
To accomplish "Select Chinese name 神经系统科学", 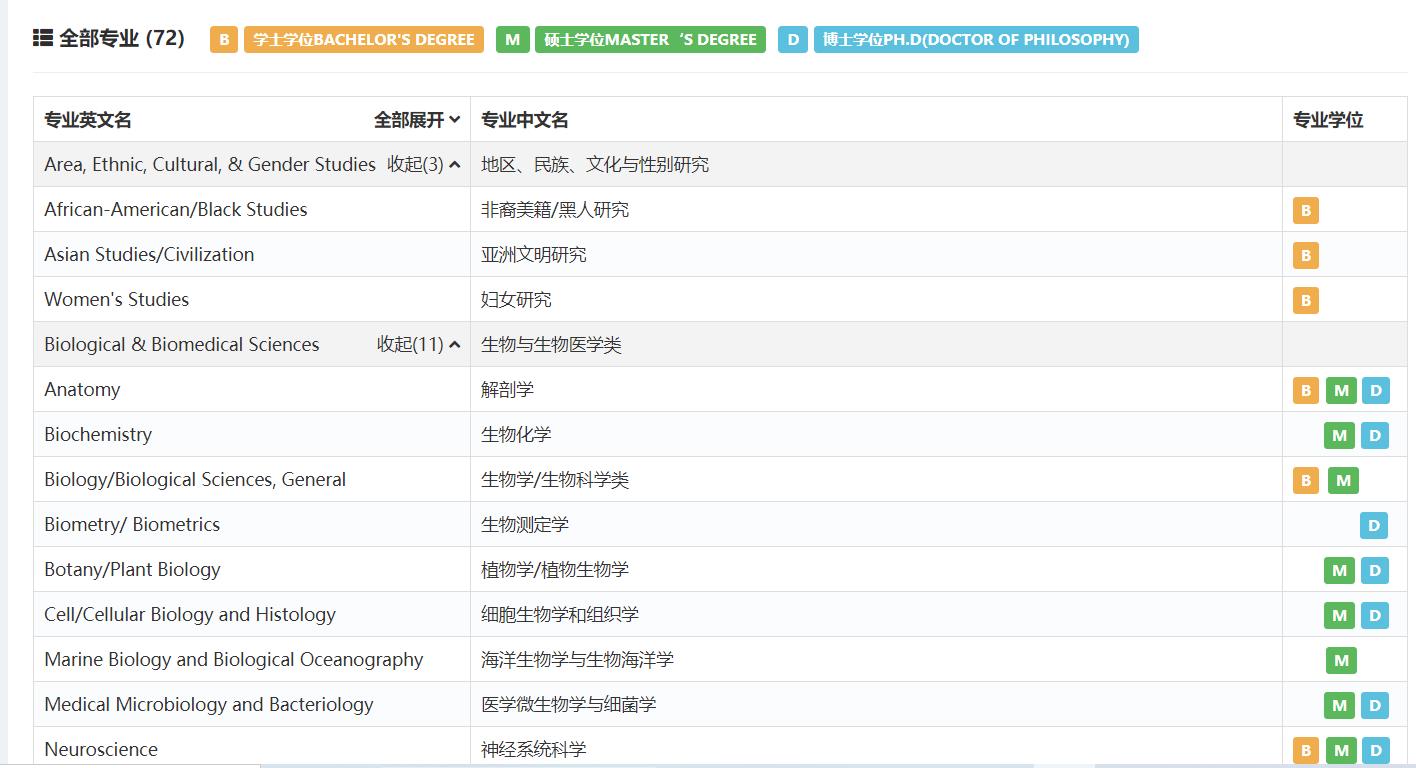I will (x=534, y=750).
